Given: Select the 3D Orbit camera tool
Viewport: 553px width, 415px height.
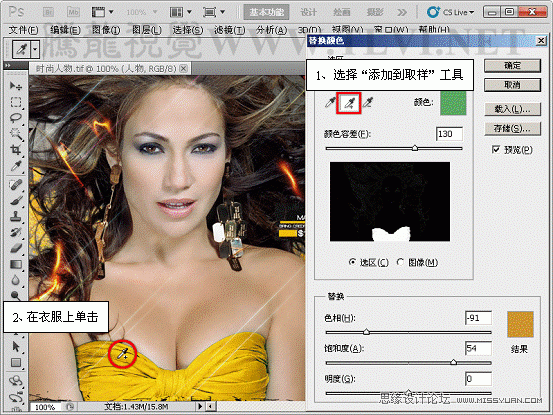Looking at the screenshot, I should point(16,397).
